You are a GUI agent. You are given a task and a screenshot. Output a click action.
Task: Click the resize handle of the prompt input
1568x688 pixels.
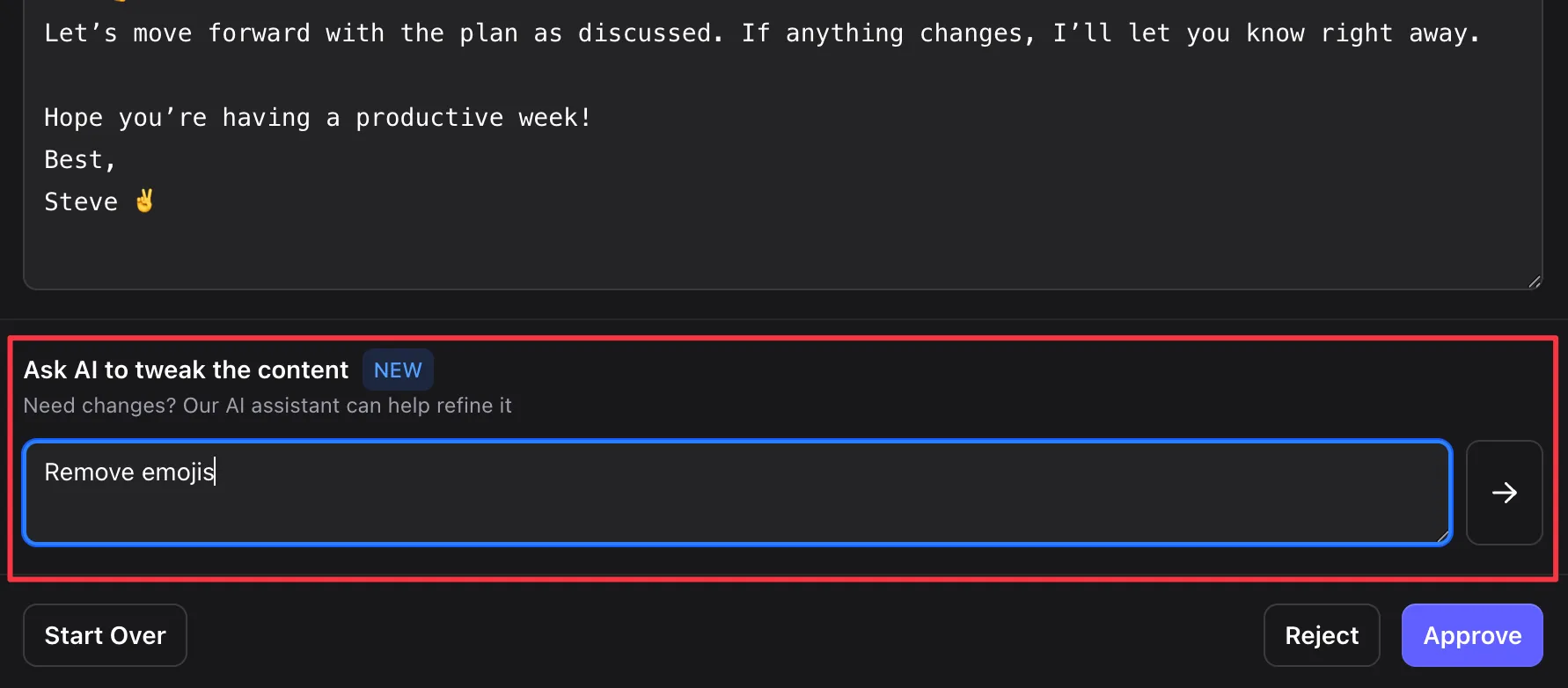pos(1441,537)
